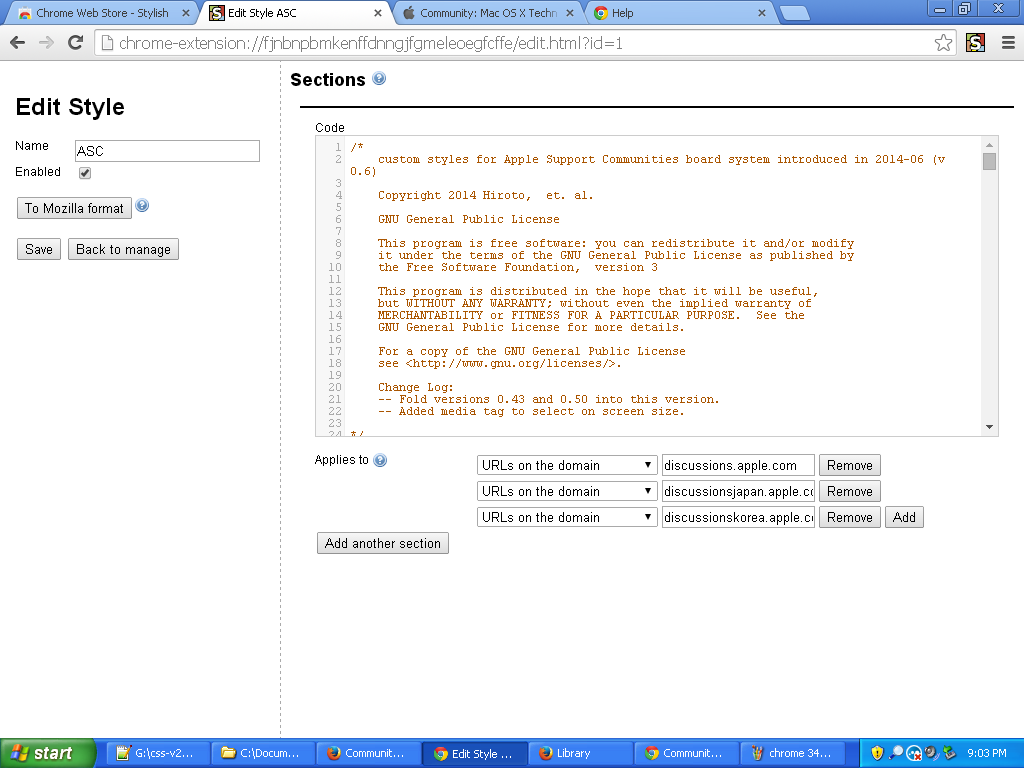Click the browser address bar URL
This screenshot has height=768, width=1024.
(x=370, y=43)
